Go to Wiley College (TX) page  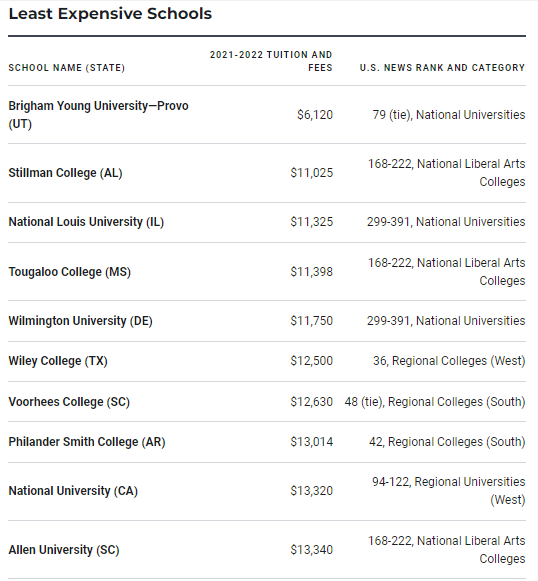58,361
